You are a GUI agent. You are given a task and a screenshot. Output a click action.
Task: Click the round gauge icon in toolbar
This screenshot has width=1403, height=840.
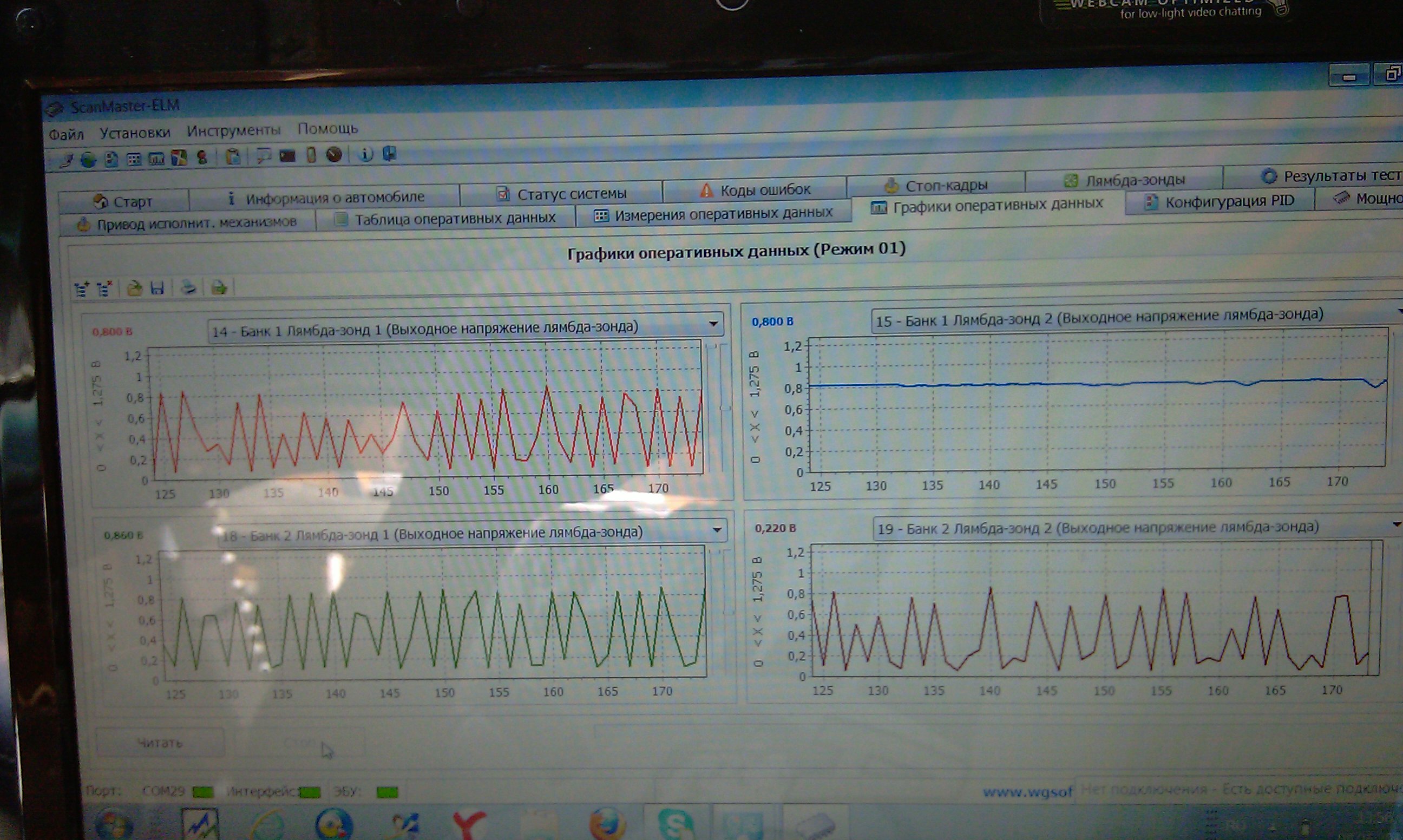coord(335,155)
